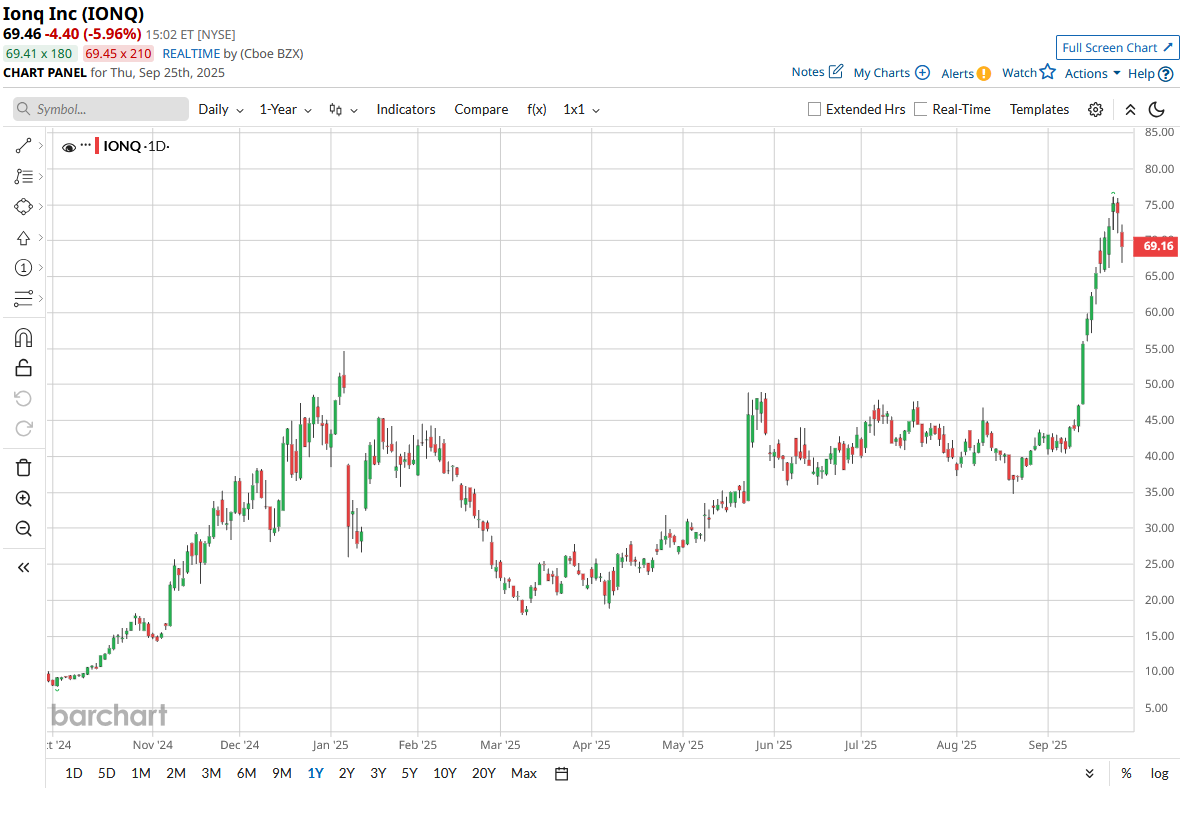
Task: Select the 5D time range
Action: coord(107,774)
